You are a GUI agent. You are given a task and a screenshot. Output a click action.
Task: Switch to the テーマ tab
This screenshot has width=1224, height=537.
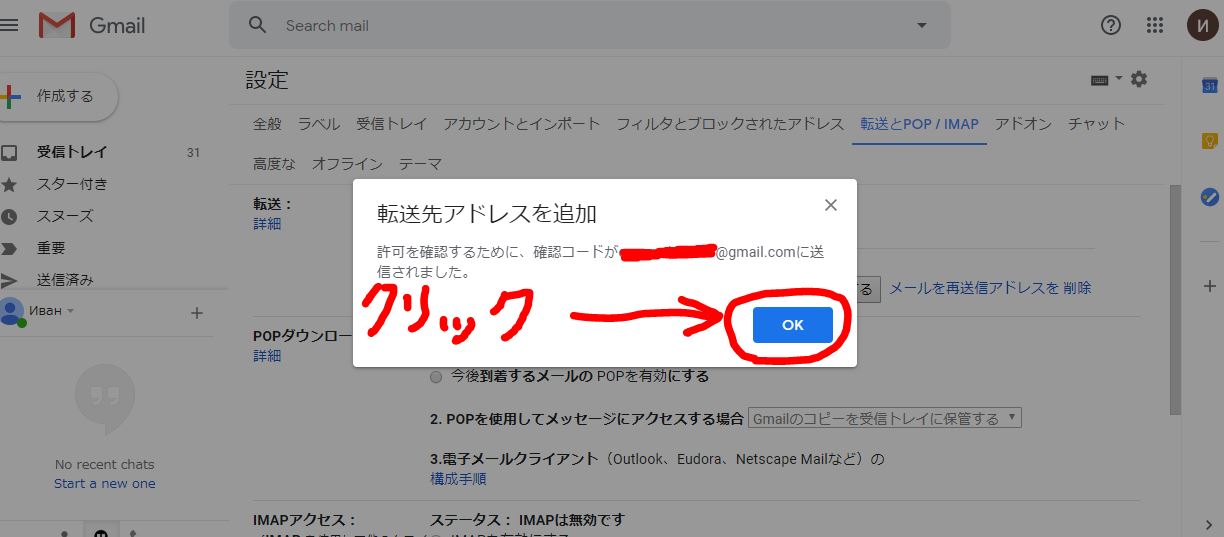(x=420, y=164)
